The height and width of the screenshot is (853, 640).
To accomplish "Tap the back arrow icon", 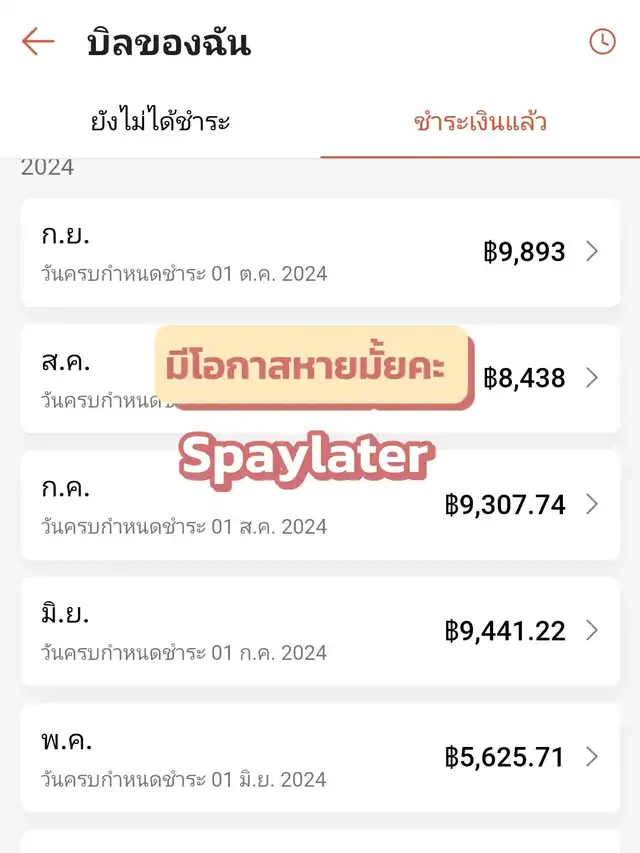I will tap(38, 41).
